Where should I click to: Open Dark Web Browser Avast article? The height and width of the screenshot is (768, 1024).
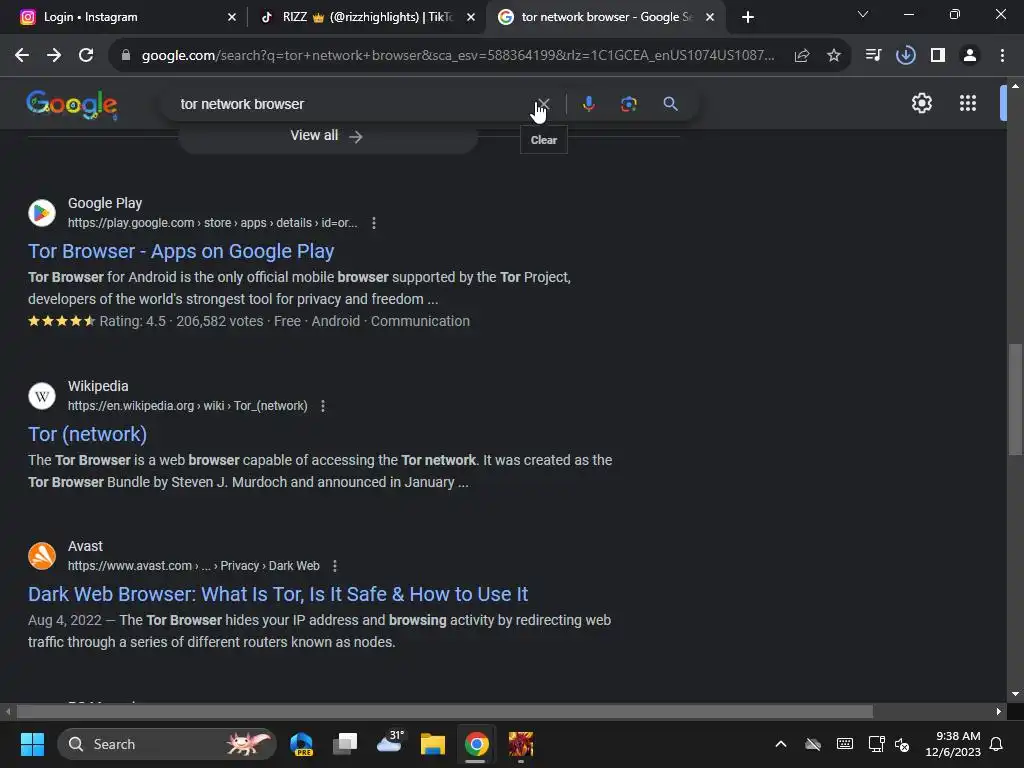click(278, 594)
